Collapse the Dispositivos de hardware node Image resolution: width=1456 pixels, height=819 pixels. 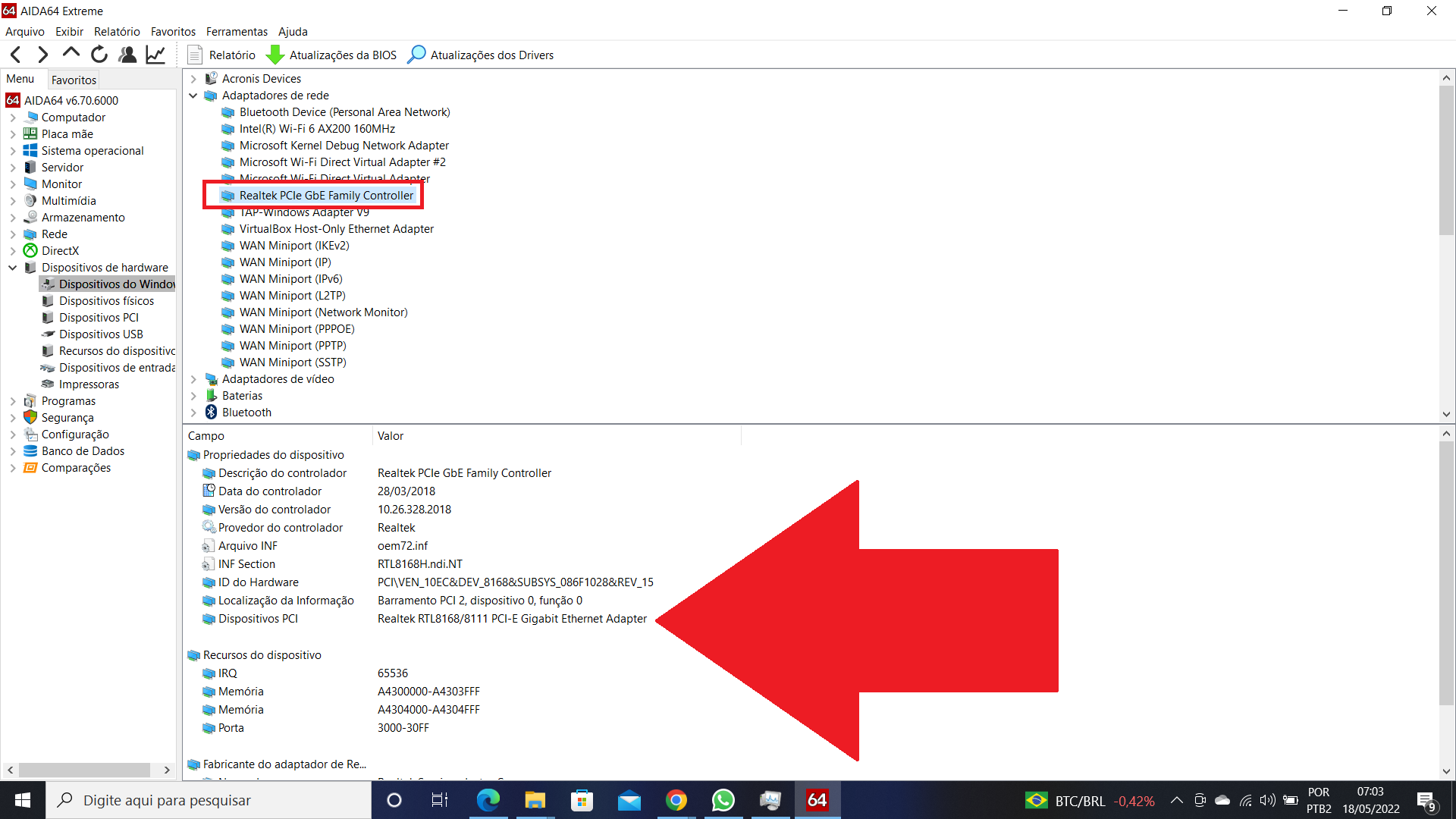13,268
